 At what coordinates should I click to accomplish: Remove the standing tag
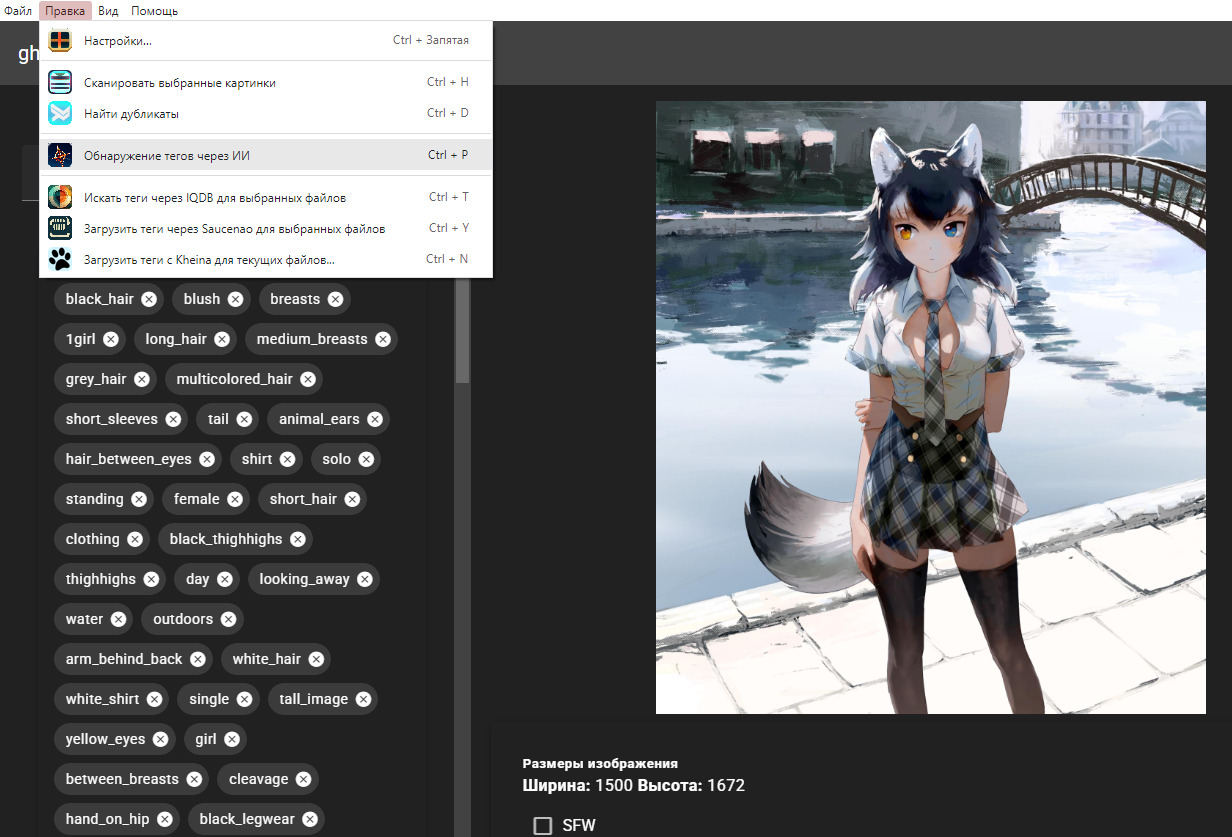coord(139,499)
